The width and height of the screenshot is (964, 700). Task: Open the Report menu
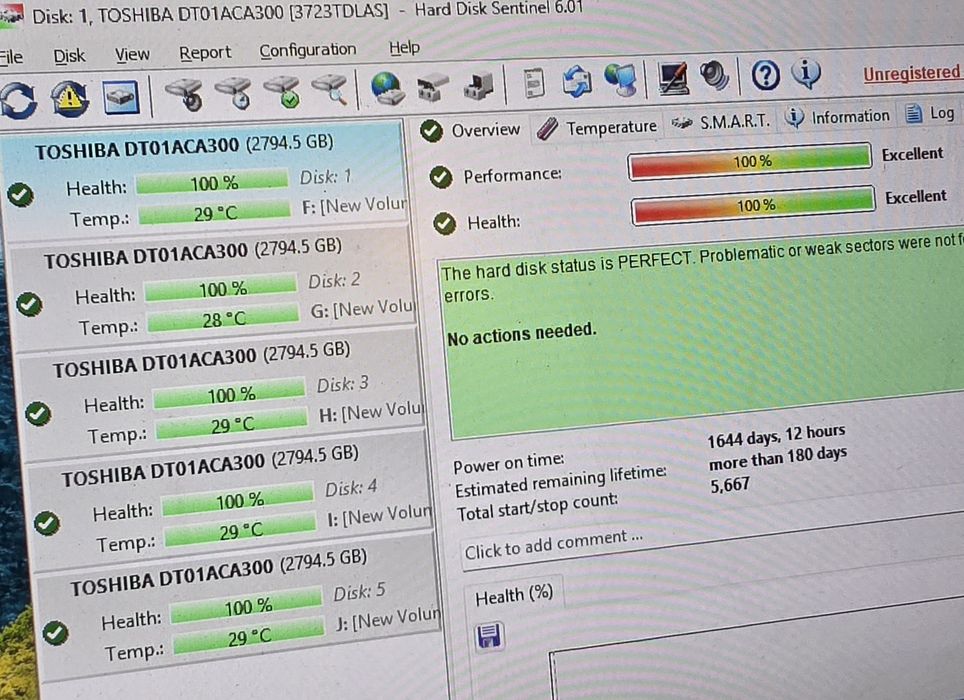[205, 53]
